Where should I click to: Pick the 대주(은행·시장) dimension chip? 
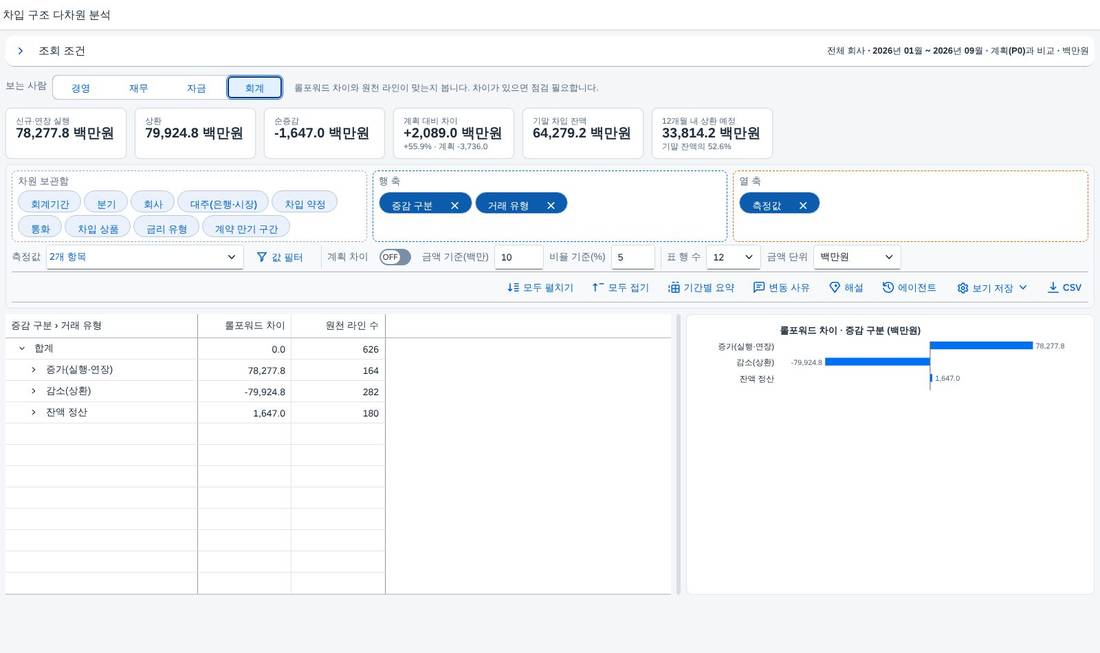[x=223, y=204]
